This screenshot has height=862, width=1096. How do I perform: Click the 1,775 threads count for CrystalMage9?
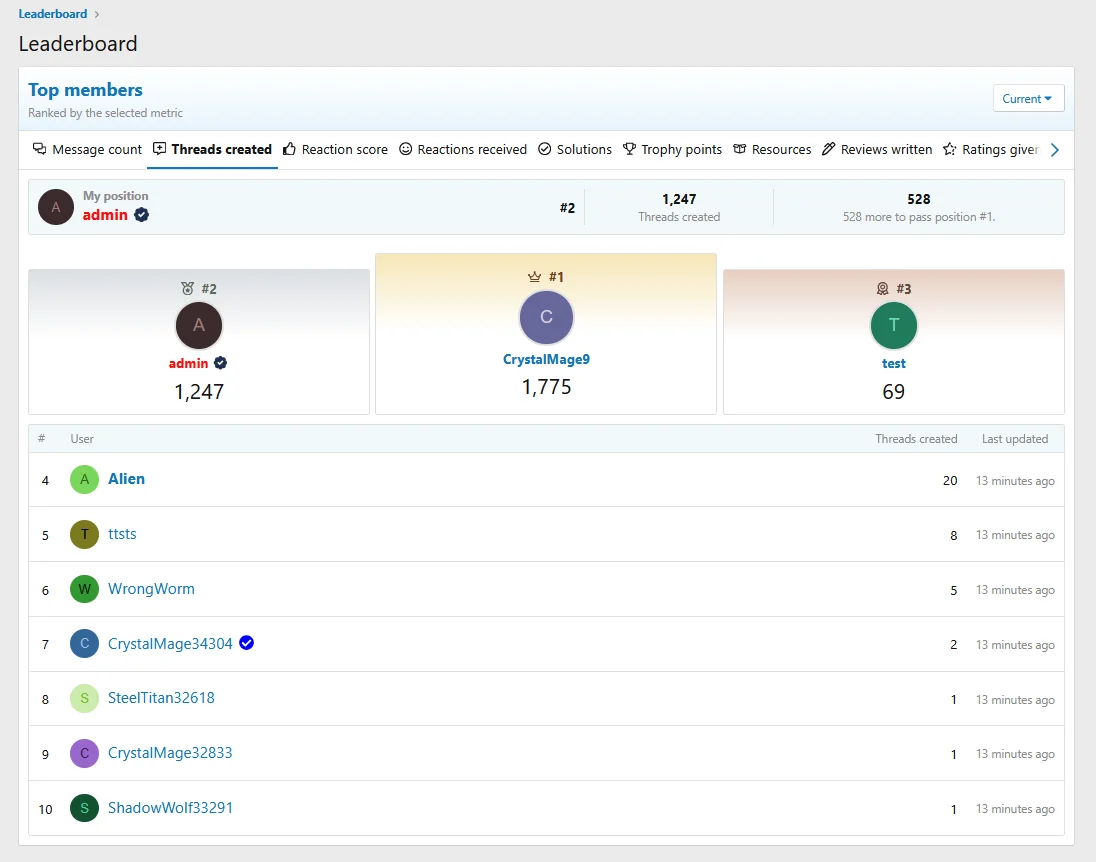tap(547, 387)
